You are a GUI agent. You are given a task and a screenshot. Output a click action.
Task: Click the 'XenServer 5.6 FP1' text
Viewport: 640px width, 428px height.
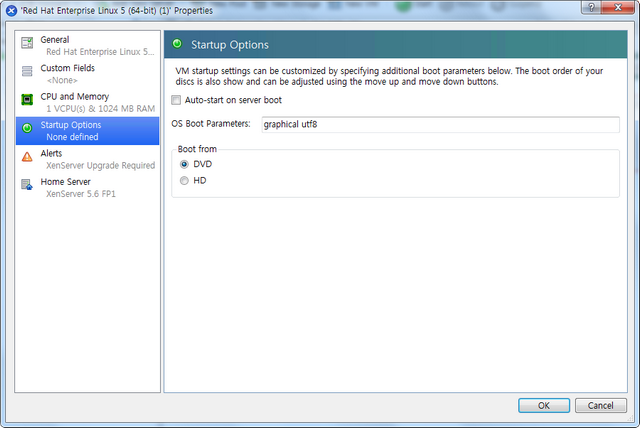tap(81, 194)
